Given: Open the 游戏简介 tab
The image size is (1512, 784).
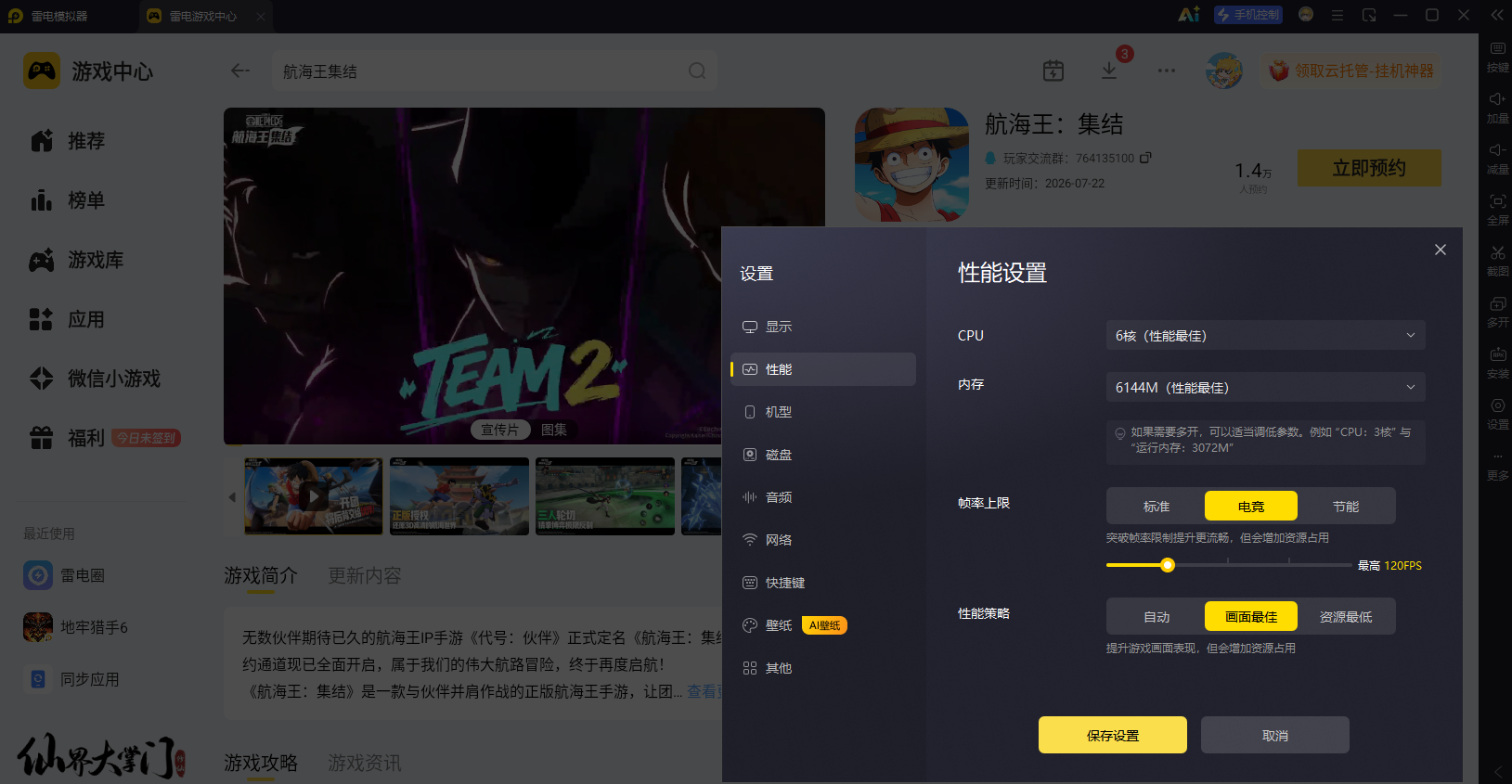Looking at the screenshot, I should tap(261, 575).
